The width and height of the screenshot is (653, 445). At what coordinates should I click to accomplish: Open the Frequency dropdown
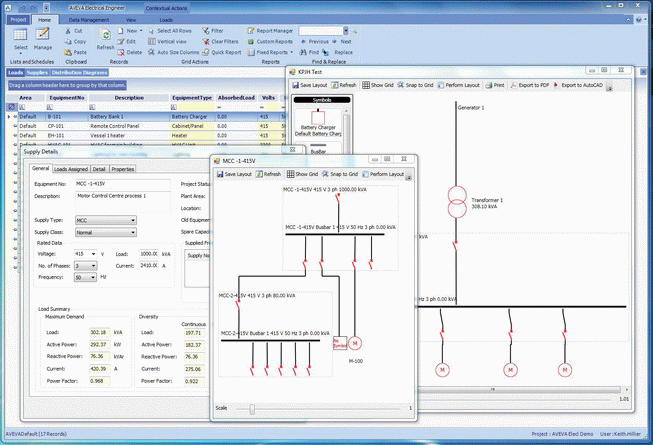point(93,278)
